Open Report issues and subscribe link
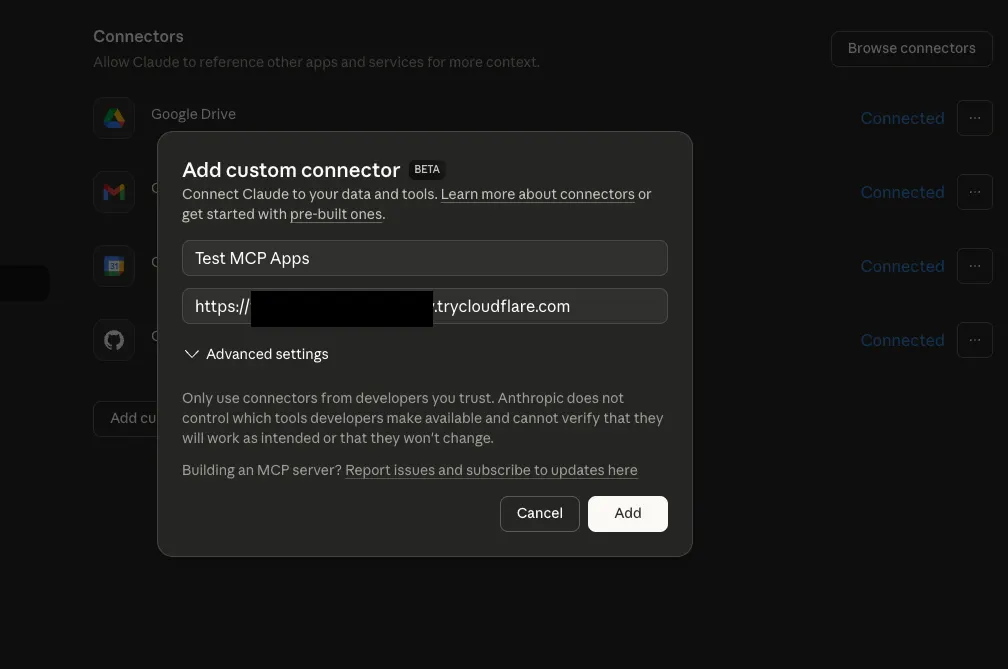 pyautogui.click(x=491, y=470)
